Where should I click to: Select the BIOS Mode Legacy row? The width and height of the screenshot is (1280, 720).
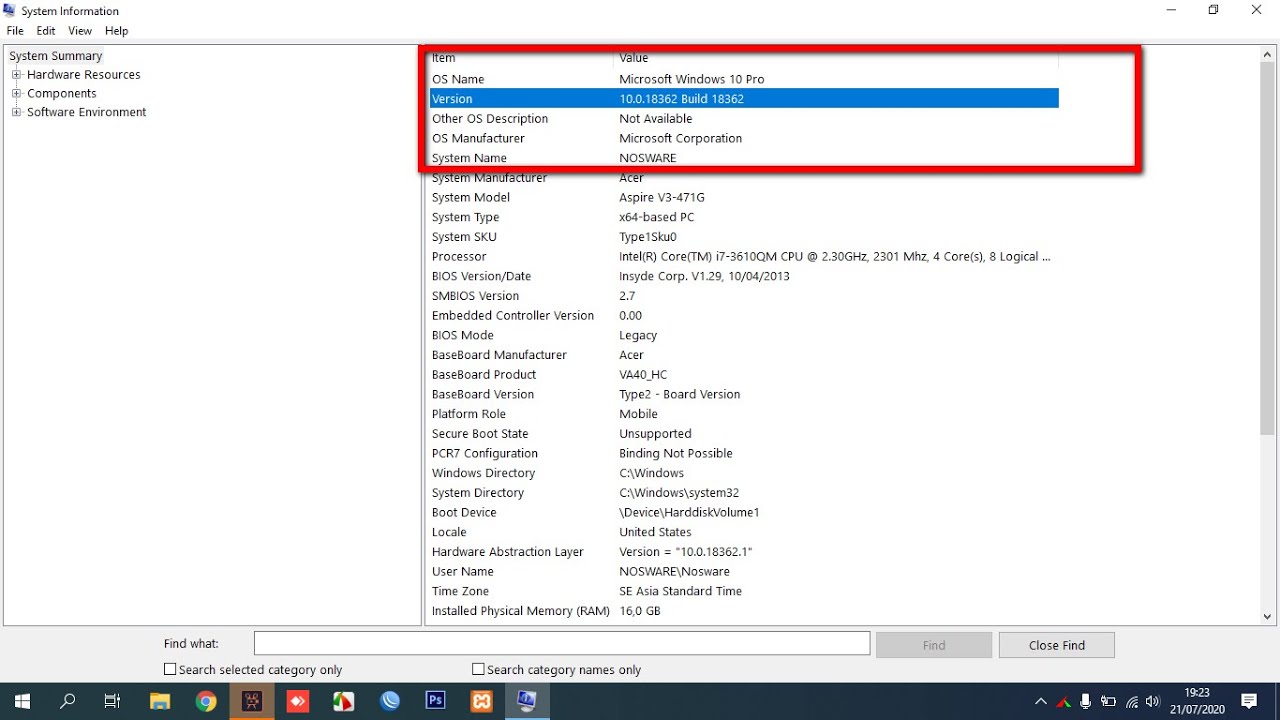[x=744, y=335]
